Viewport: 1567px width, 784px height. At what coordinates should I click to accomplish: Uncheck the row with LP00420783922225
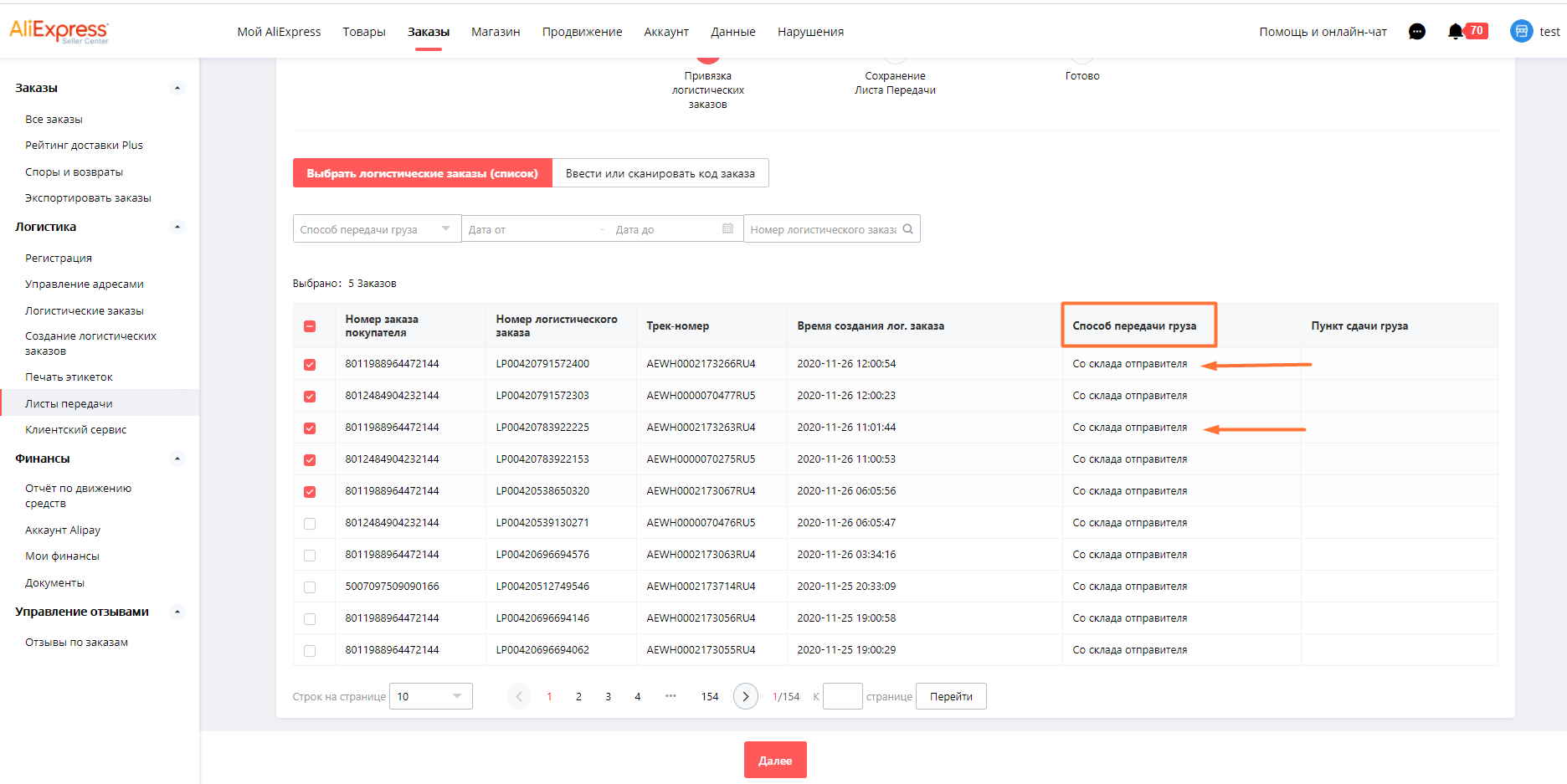coord(310,428)
